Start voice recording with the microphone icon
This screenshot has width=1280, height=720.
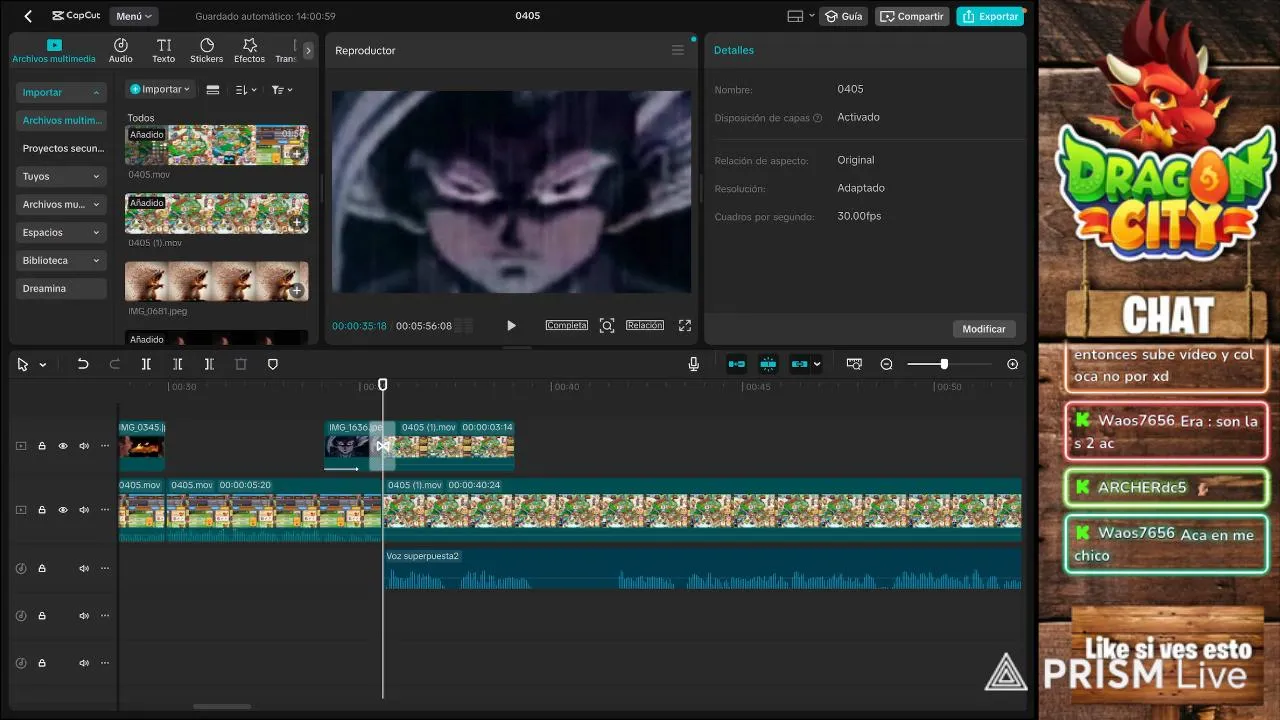click(x=694, y=365)
